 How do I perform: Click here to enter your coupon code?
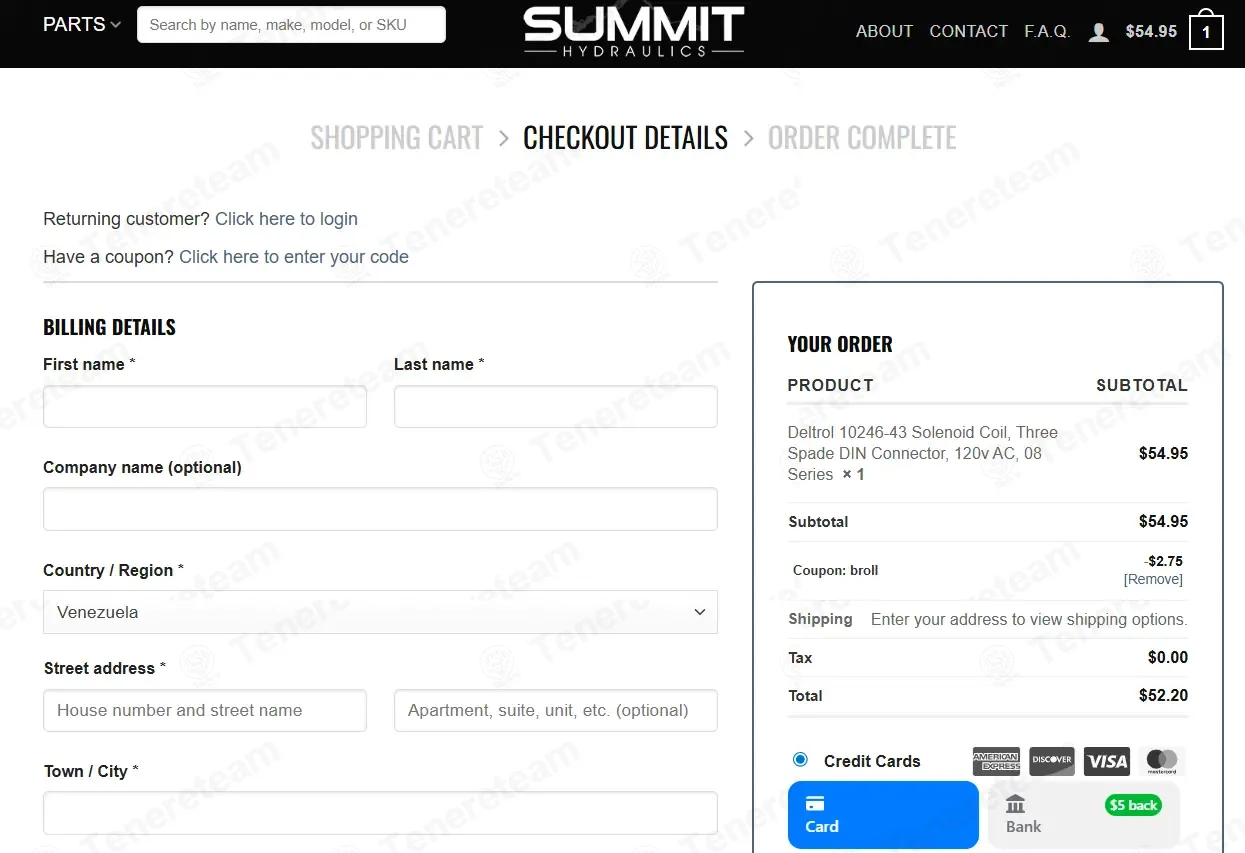[294, 257]
